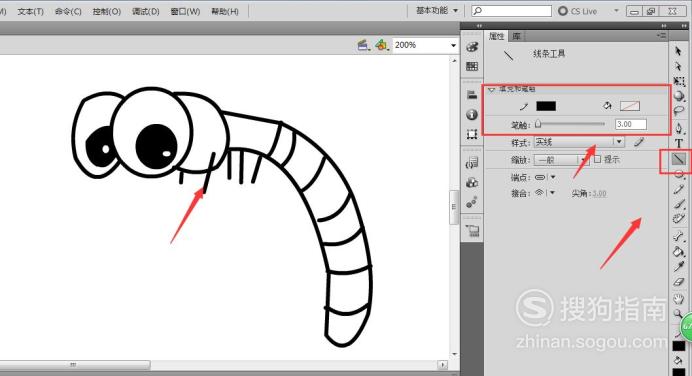Click the fill color none swatch in properties
This screenshot has width=692, height=376.
pos(629,106)
